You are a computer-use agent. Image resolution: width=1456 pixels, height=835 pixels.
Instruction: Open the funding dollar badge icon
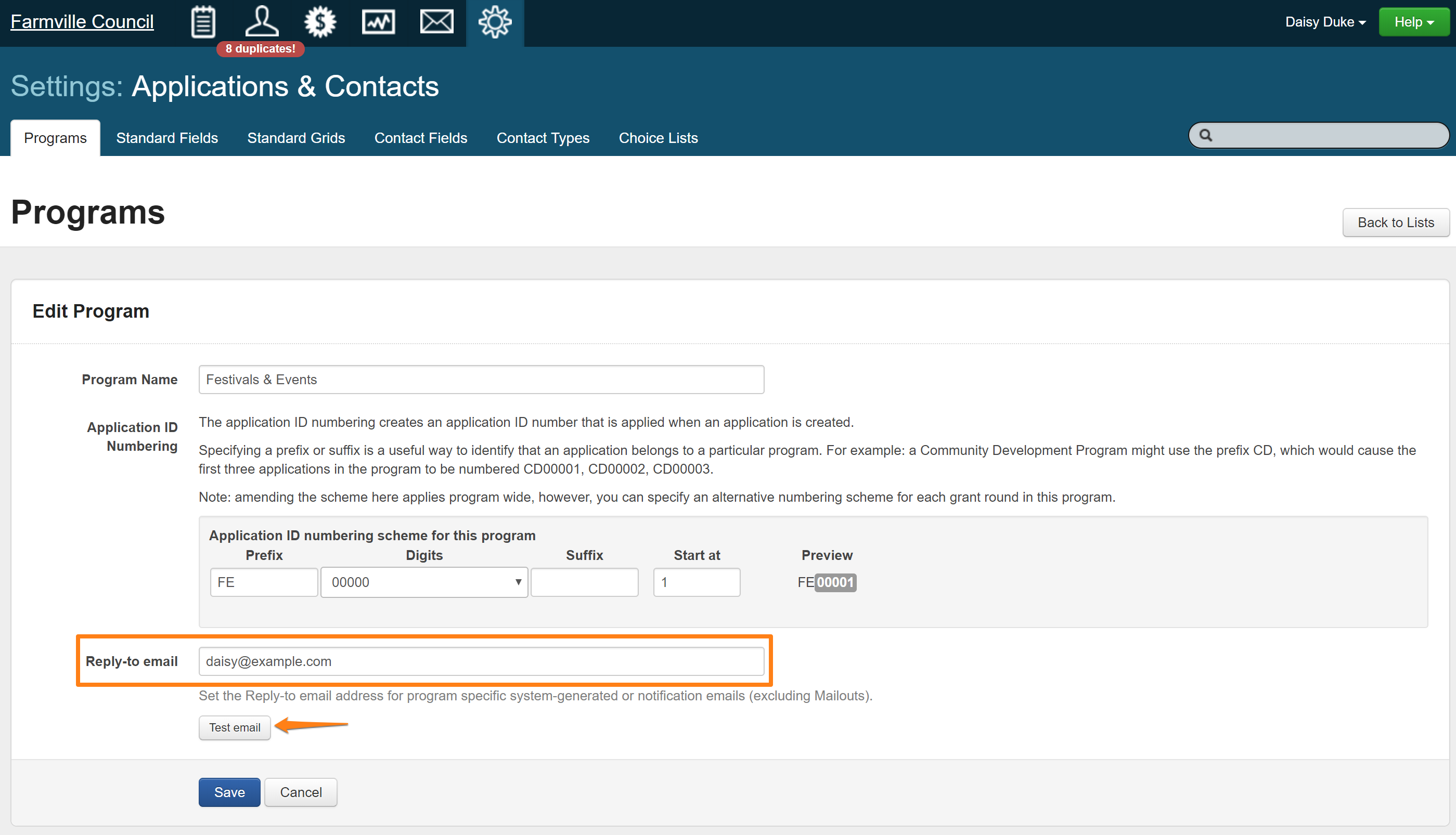tap(320, 22)
